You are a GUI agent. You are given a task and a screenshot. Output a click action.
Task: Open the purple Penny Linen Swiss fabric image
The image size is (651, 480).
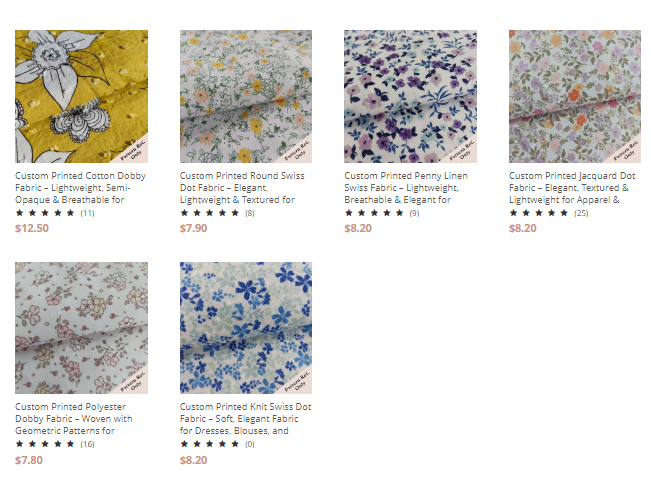coord(410,96)
